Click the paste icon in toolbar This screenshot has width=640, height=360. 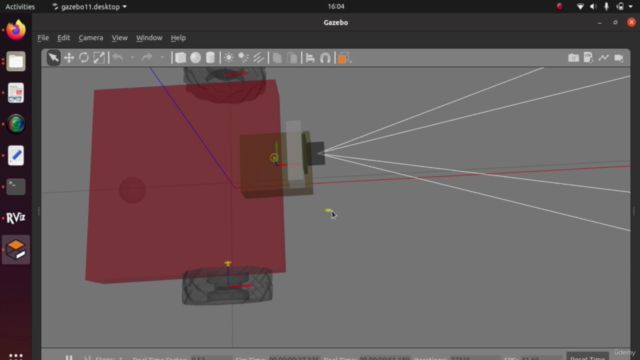292,58
